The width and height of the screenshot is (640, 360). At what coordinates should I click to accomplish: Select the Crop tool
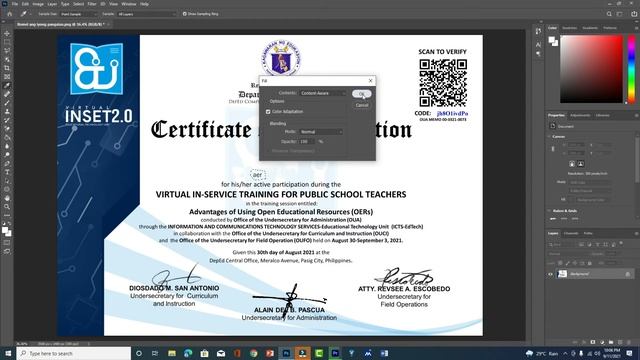tap(7, 68)
